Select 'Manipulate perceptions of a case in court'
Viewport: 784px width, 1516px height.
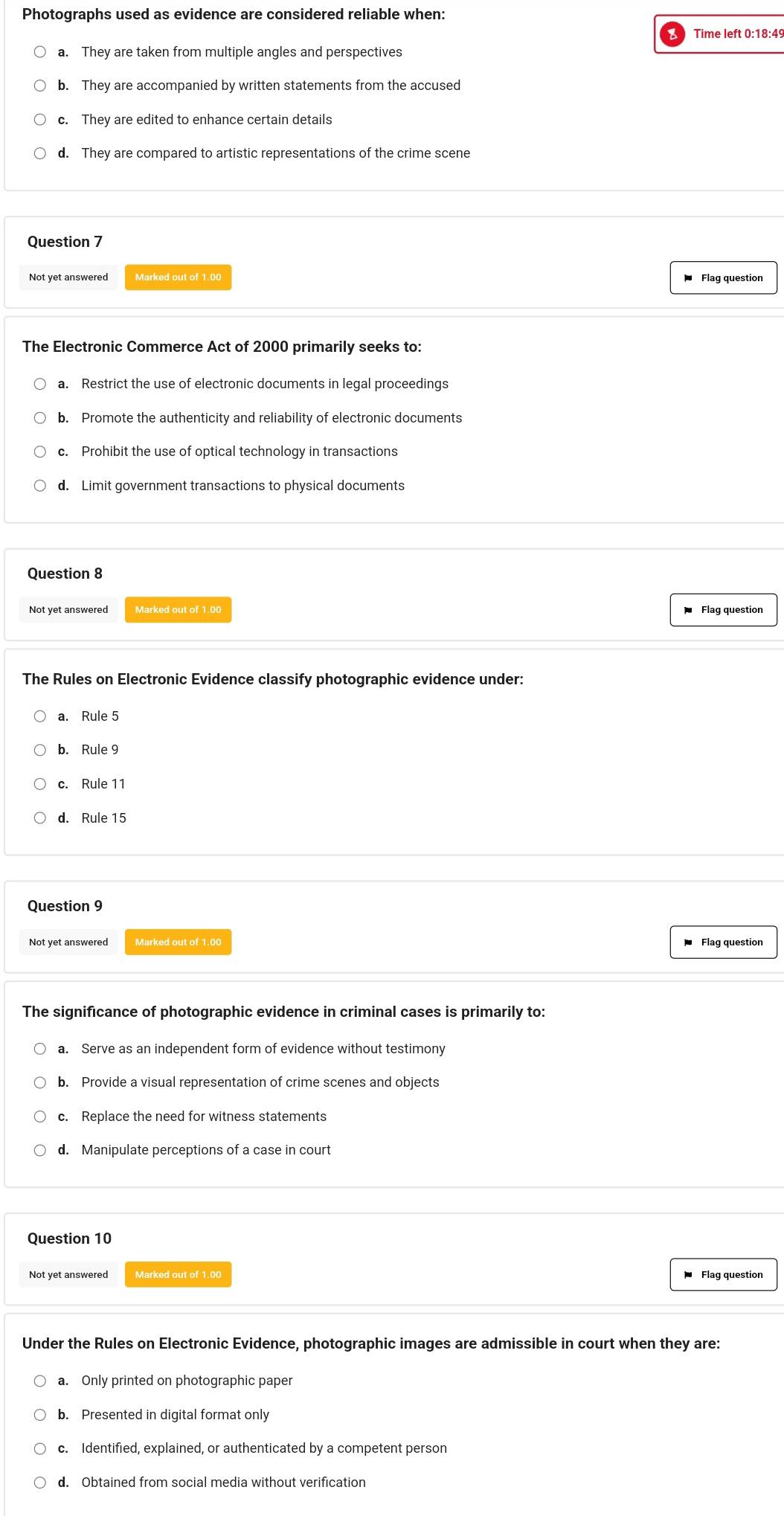click(x=40, y=1150)
